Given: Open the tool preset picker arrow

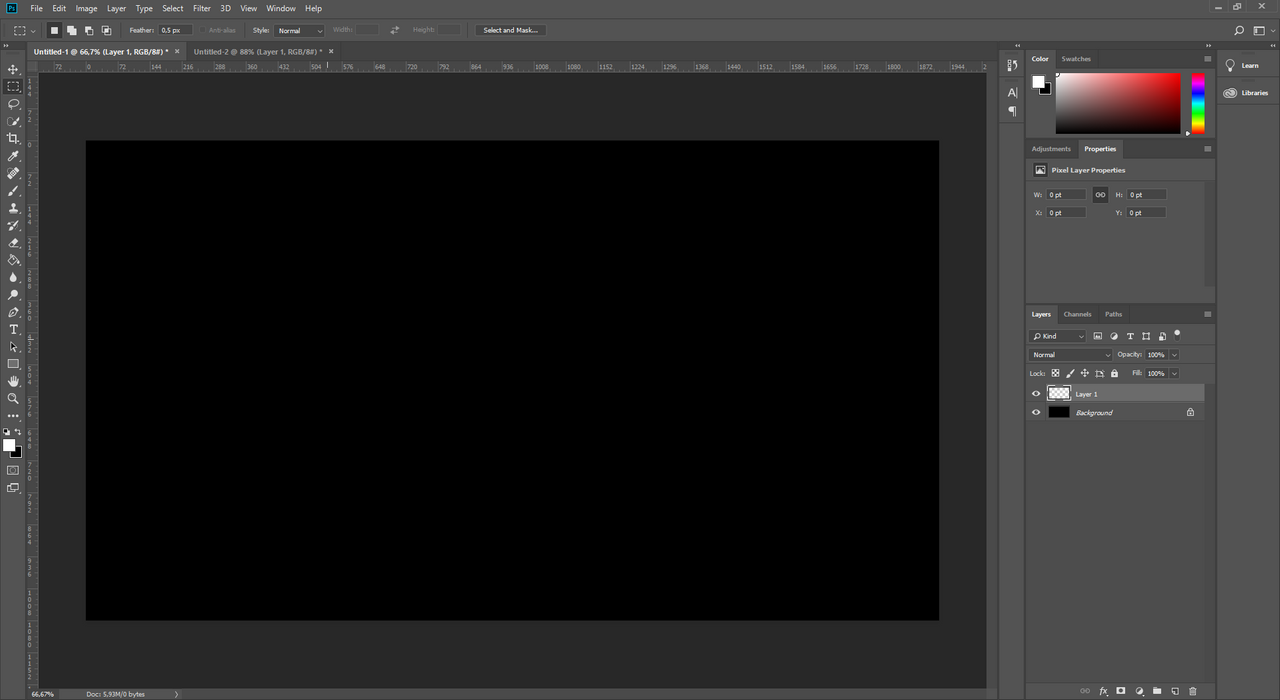Looking at the screenshot, I should (x=33, y=31).
